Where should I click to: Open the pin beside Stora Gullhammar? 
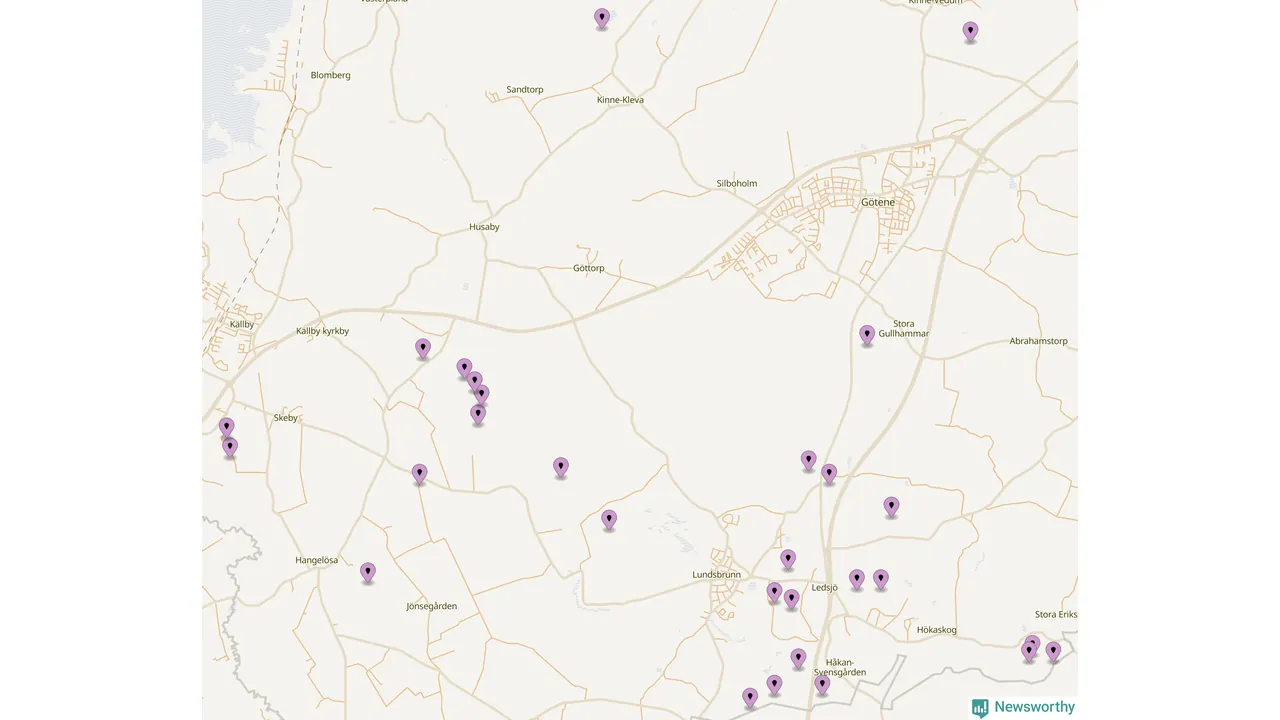pyautogui.click(x=867, y=335)
